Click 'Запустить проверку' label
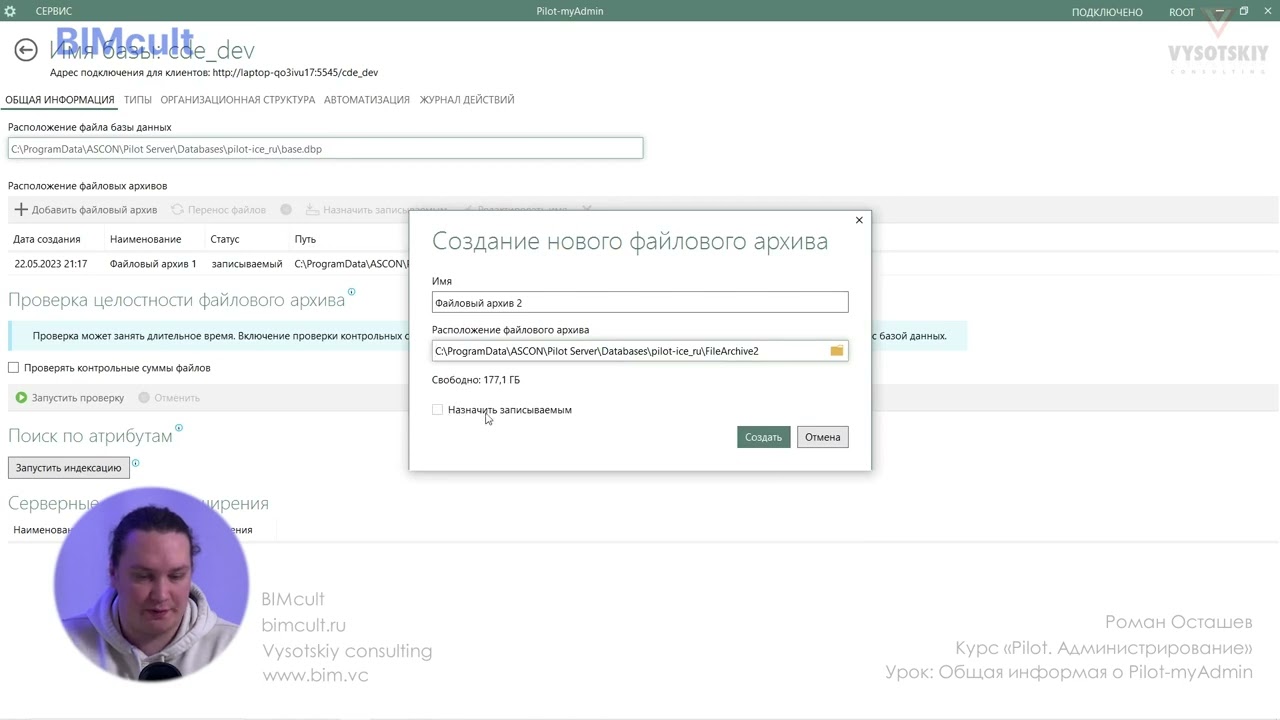Screen dimensions: 1280x720 [78, 398]
